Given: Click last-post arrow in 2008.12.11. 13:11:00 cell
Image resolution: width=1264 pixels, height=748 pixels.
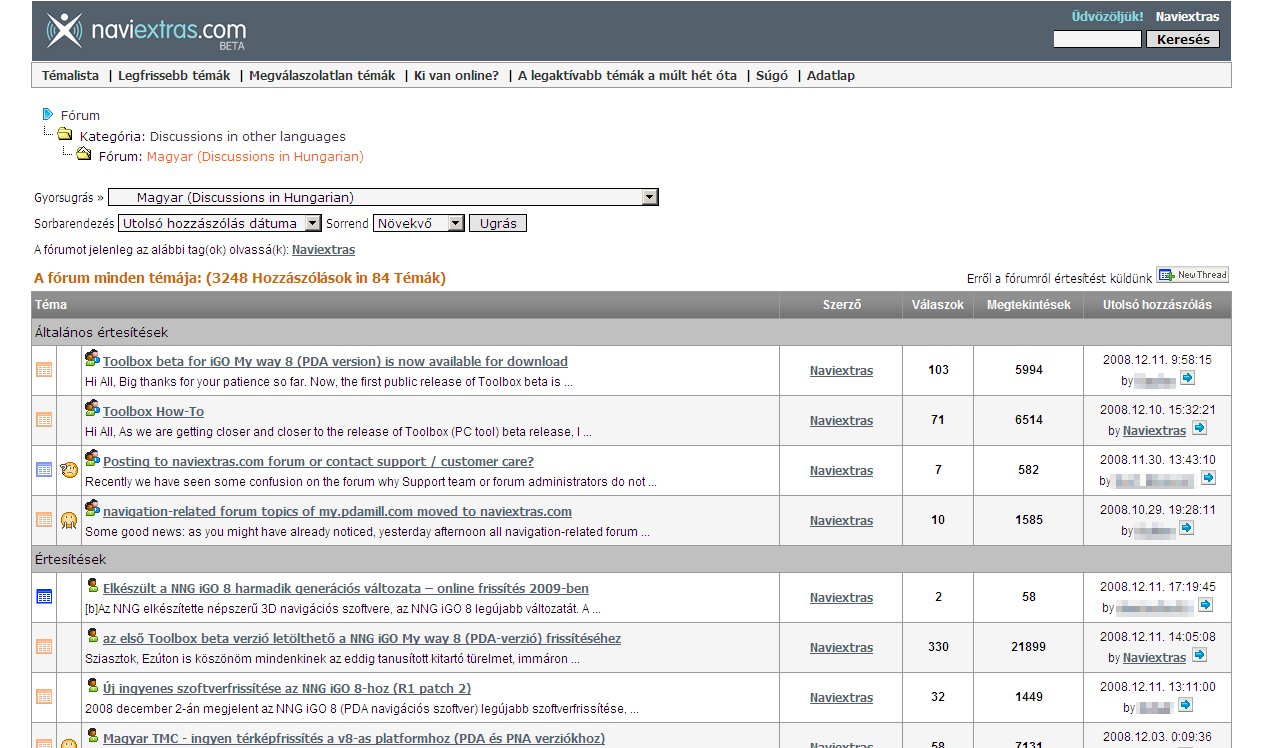Looking at the screenshot, I should (x=1185, y=705).
